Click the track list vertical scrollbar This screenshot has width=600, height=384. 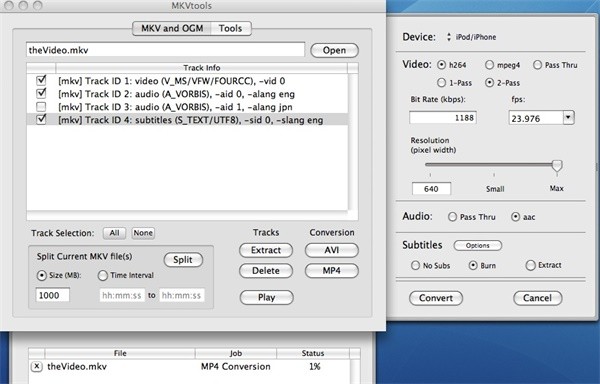click(353, 142)
